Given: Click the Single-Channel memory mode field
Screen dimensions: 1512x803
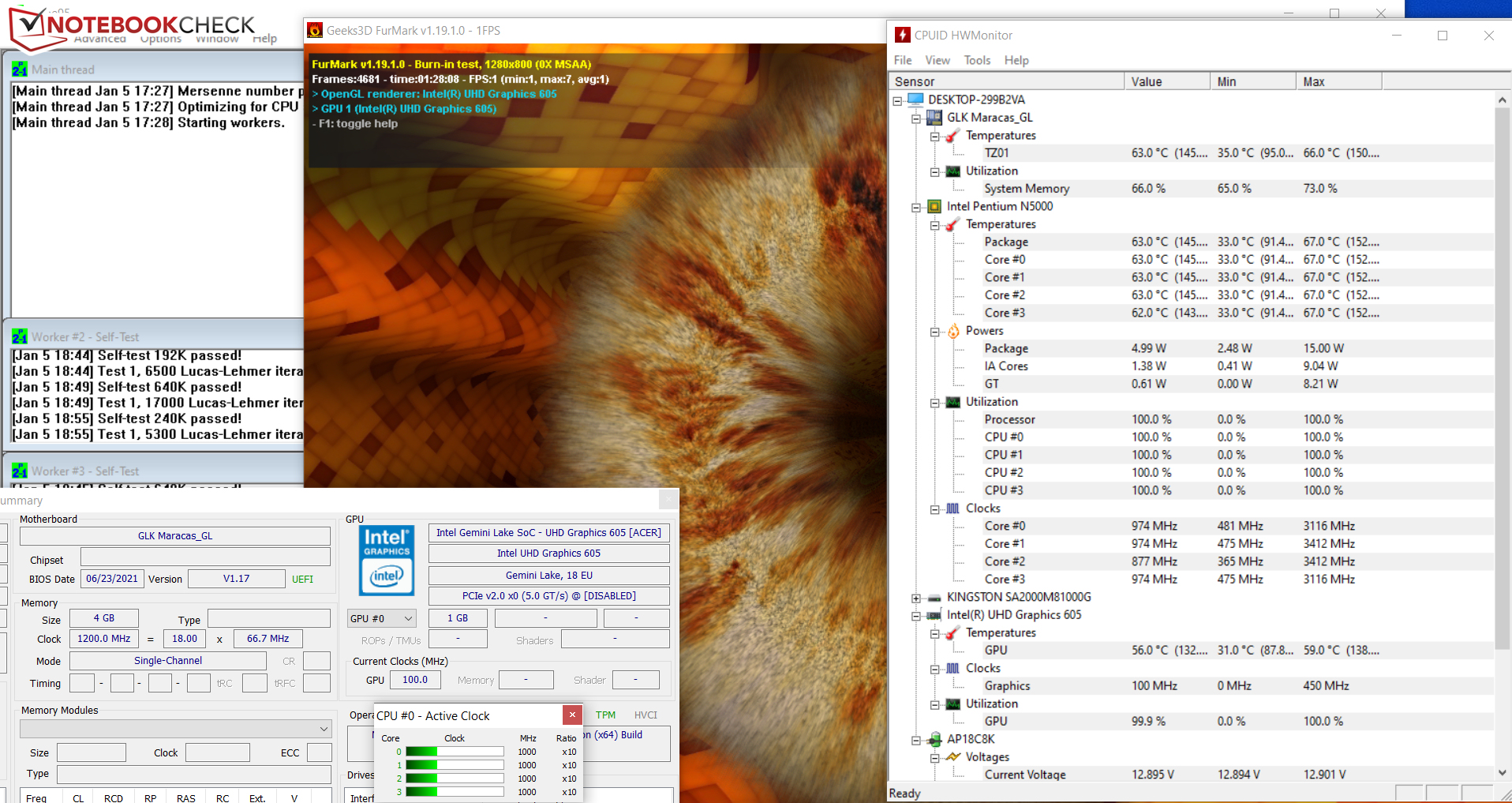Looking at the screenshot, I should pyautogui.click(x=168, y=661).
